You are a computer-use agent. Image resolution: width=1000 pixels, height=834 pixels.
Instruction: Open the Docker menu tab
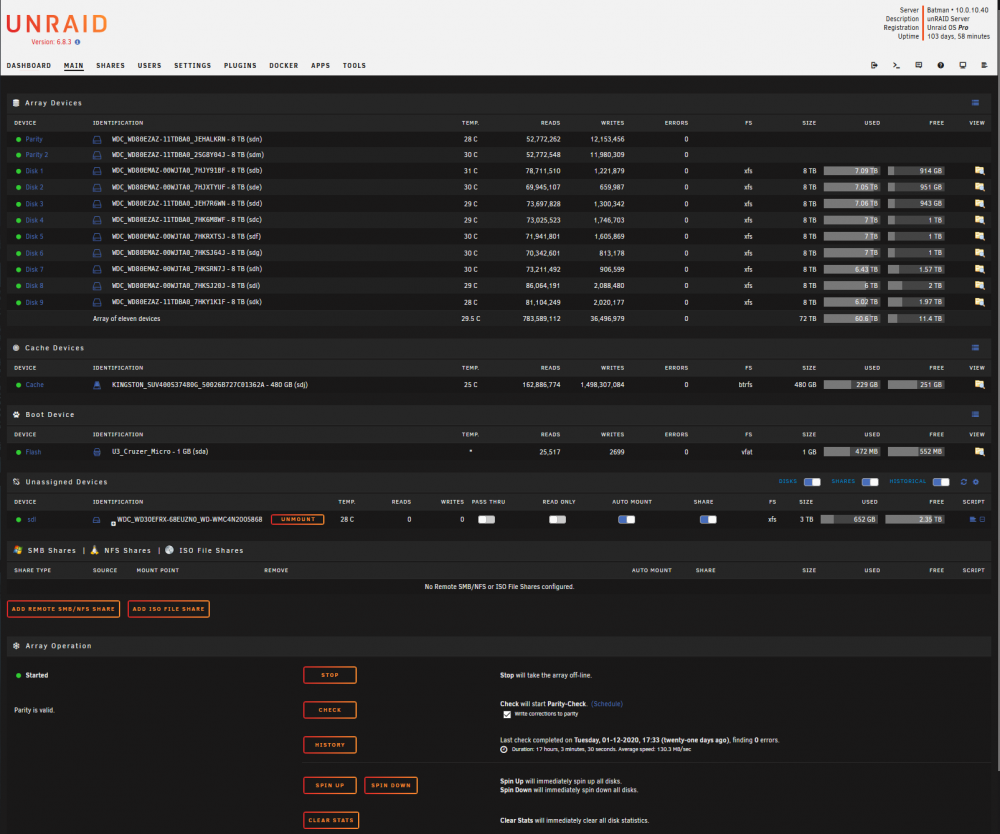[284, 66]
